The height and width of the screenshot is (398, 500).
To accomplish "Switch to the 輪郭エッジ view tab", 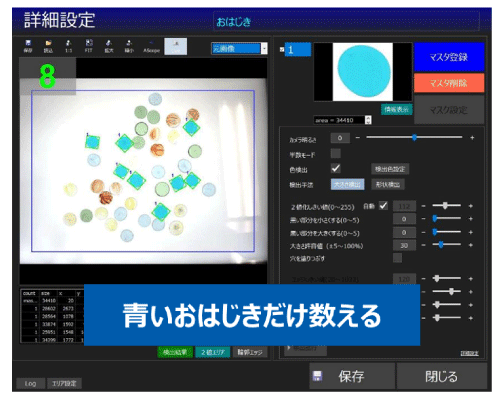I will pyautogui.click(x=250, y=352).
